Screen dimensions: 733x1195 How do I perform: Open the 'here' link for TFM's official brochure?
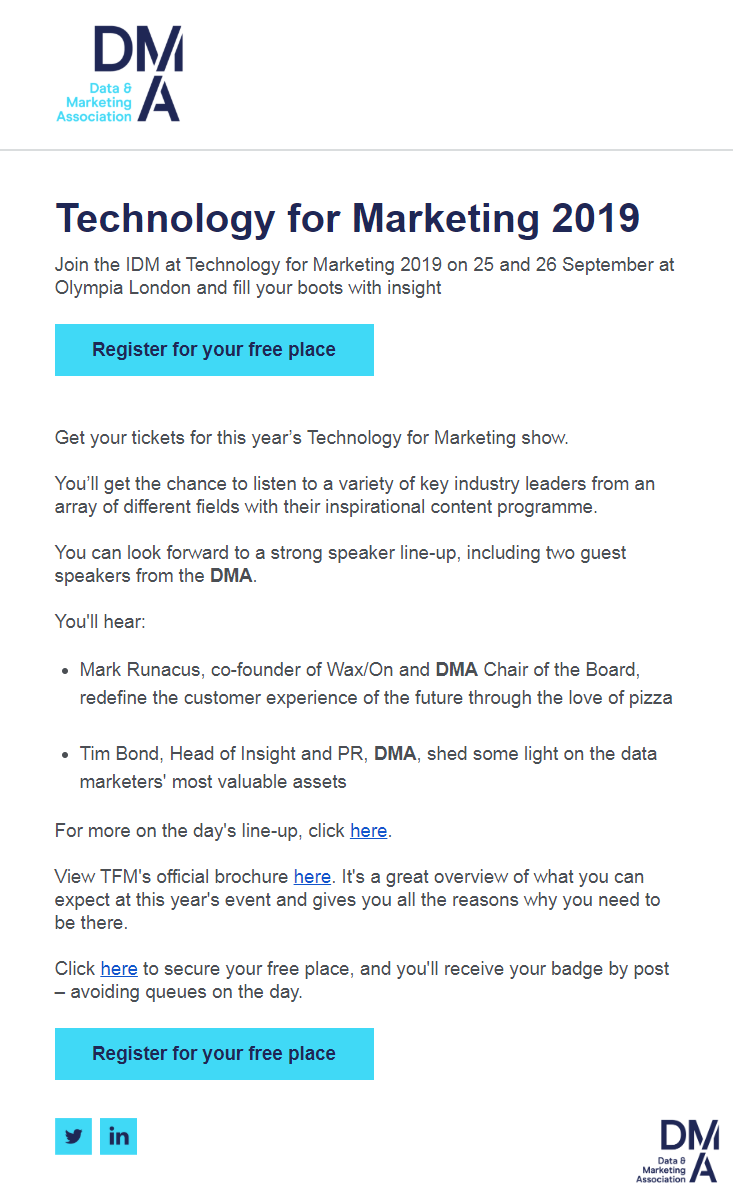[x=312, y=876]
